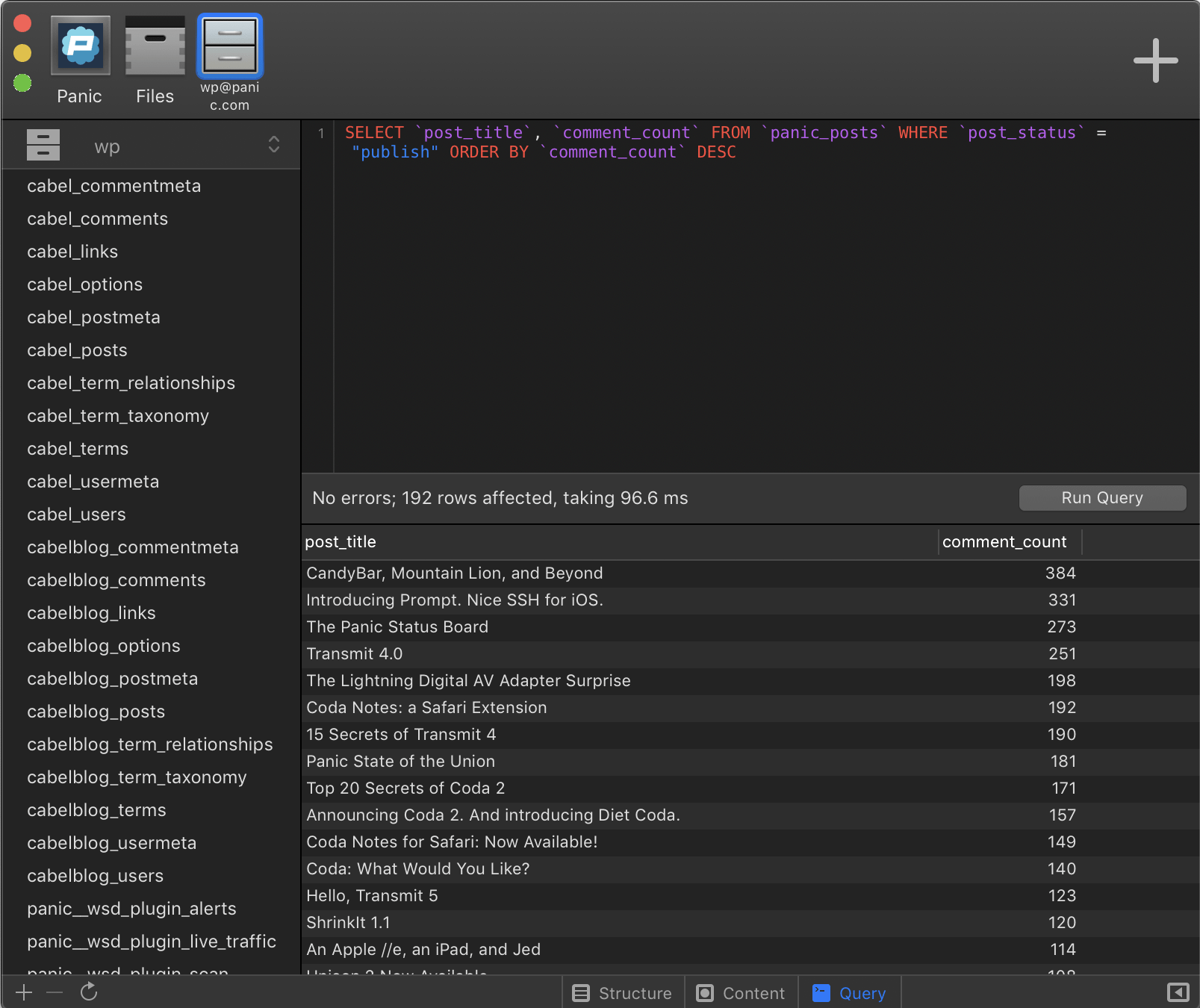This screenshot has height=1008, width=1200.
Task: Sort by comment_count column header
Action: (1010, 542)
